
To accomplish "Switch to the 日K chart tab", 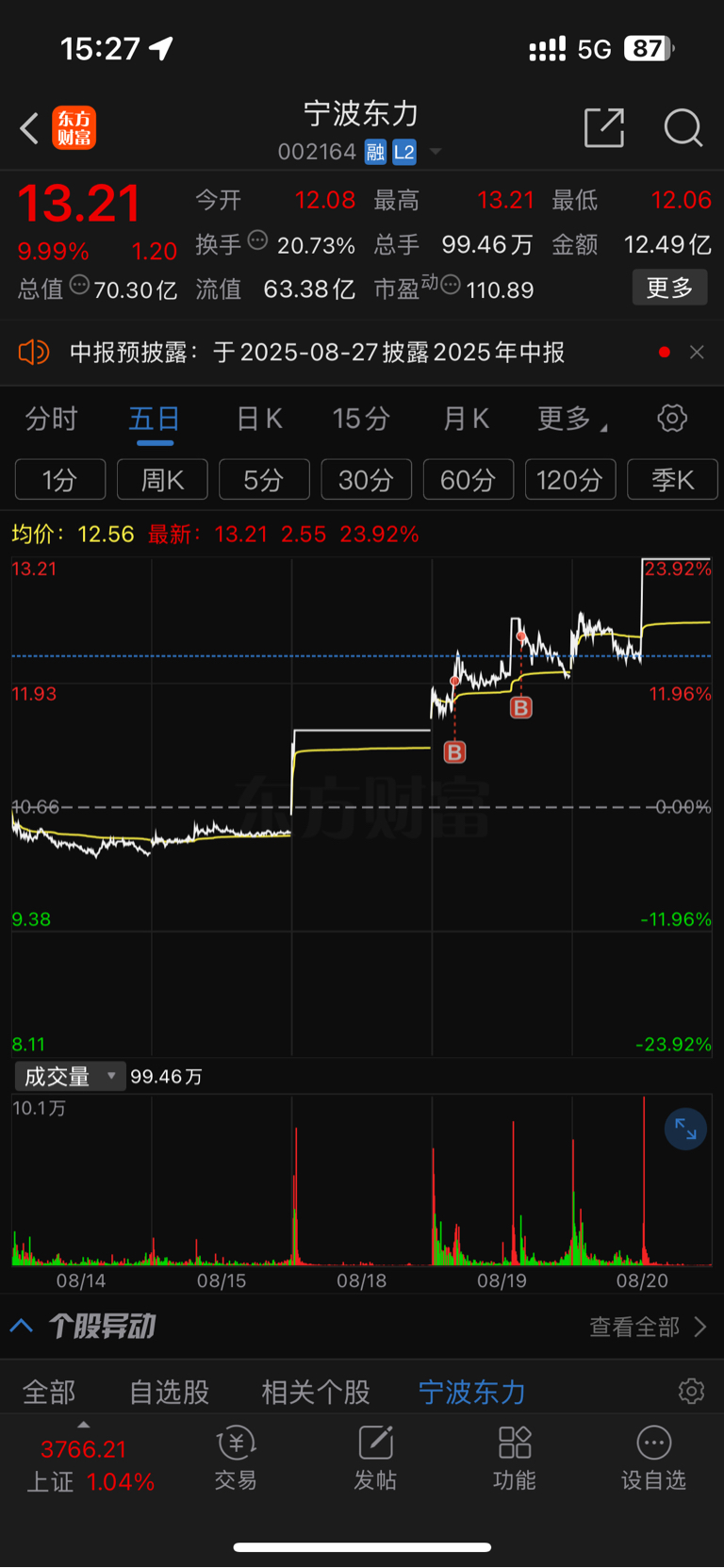I will pyautogui.click(x=259, y=419).
